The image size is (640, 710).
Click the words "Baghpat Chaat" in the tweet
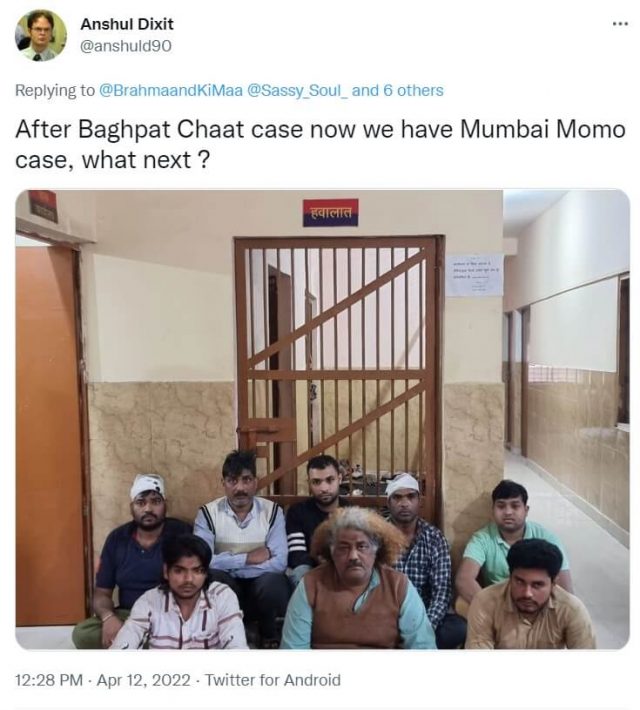pyautogui.click(x=161, y=130)
